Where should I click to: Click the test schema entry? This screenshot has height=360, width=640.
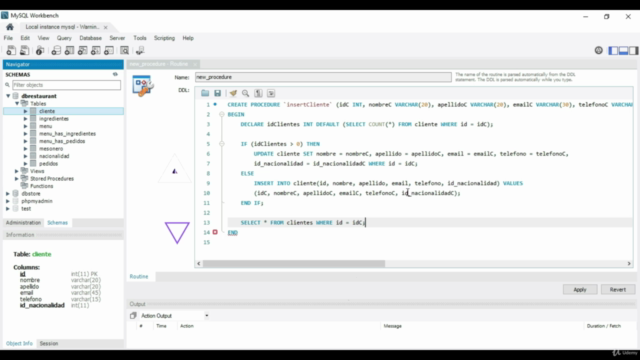[x=26, y=209]
